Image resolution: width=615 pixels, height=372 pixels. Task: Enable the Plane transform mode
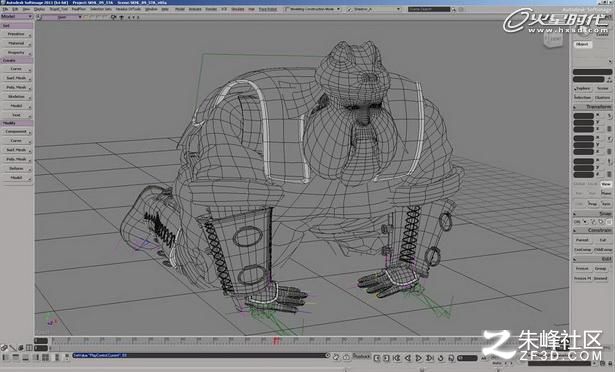606,193
